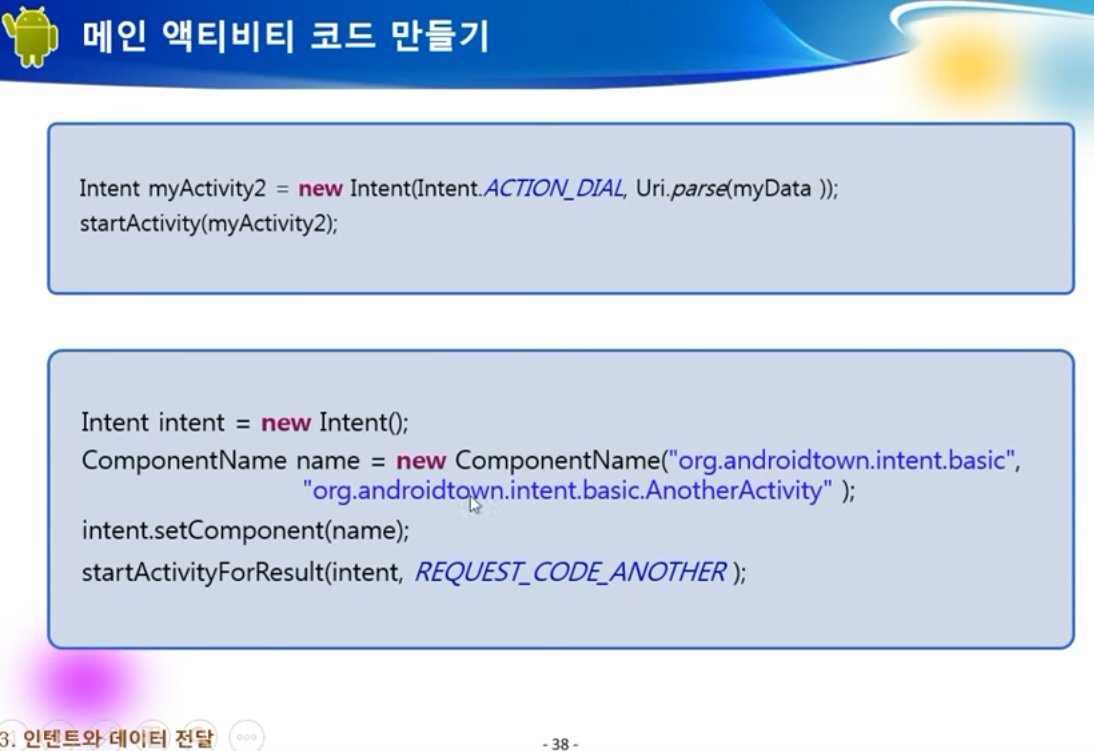1094x751 pixels.
Task: Open the slideshow more options button
Action: pos(246,736)
